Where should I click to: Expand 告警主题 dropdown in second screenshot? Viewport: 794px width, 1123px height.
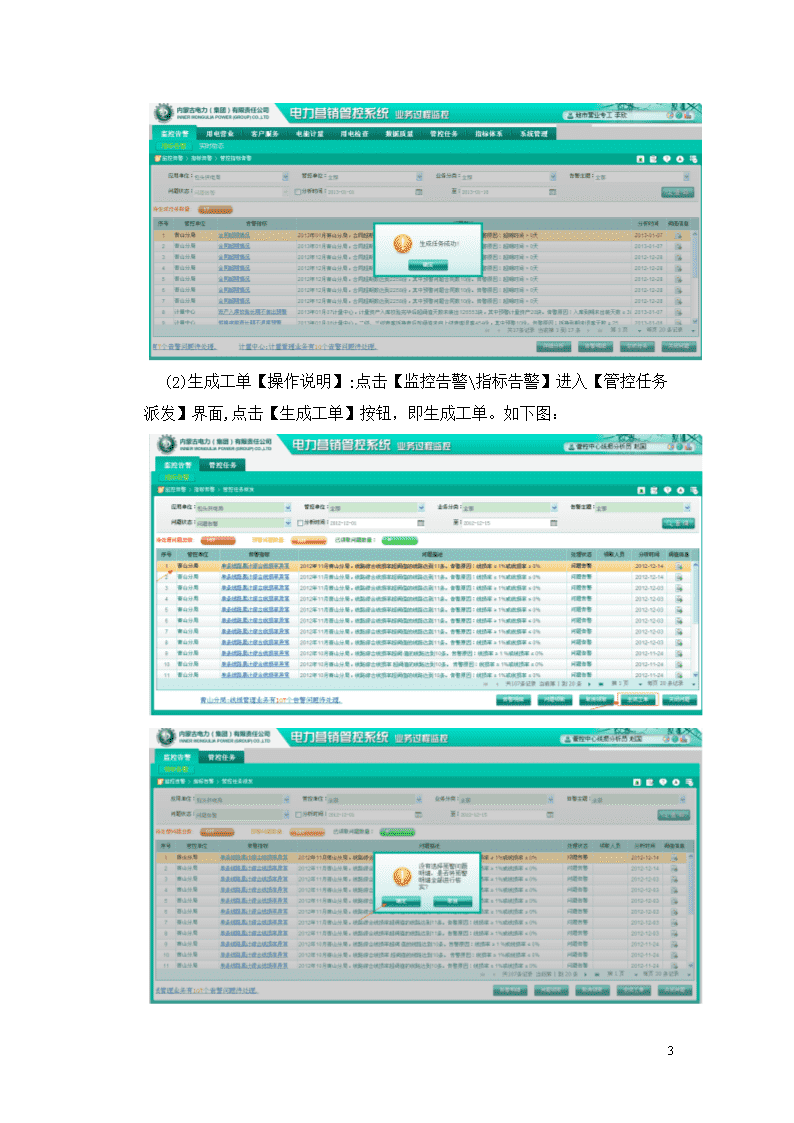pyautogui.click(x=687, y=508)
